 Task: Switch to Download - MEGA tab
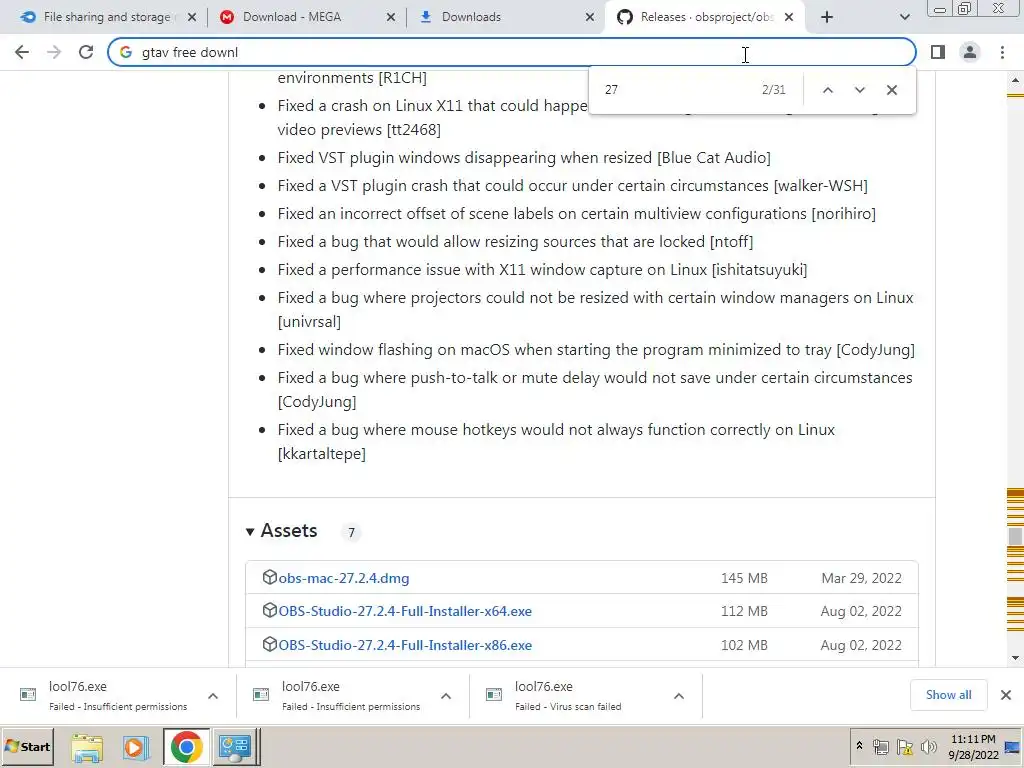292,17
